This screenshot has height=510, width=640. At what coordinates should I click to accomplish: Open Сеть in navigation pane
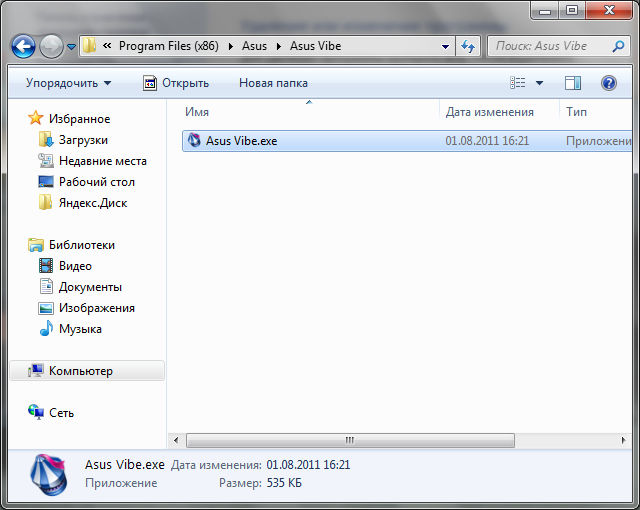tap(61, 413)
